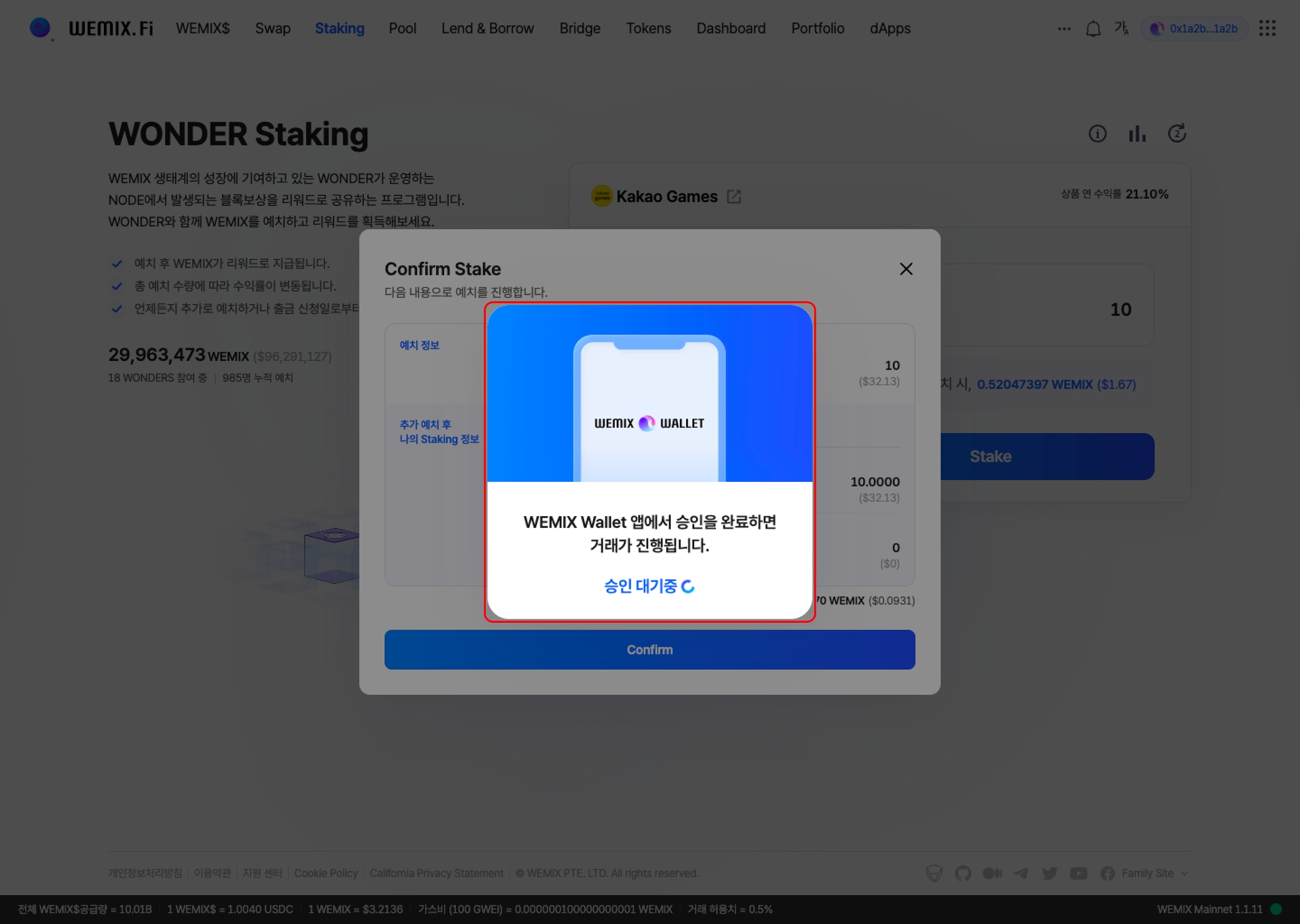Open the staking info circle icon
Viewport: 1300px width, 924px height.
(x=1097, y=134)
